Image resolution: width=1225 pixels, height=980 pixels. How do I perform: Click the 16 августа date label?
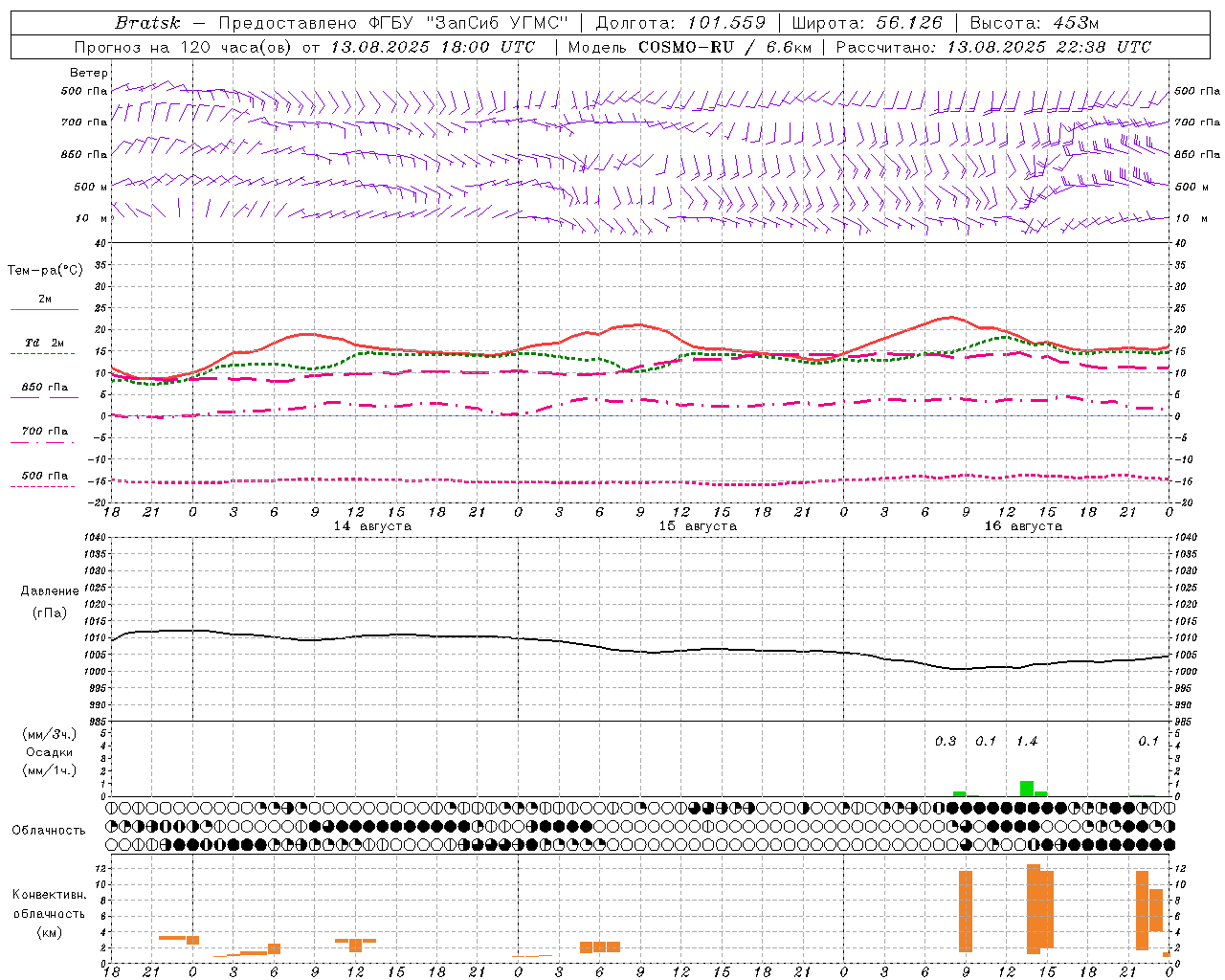(x=1023, y=526)
